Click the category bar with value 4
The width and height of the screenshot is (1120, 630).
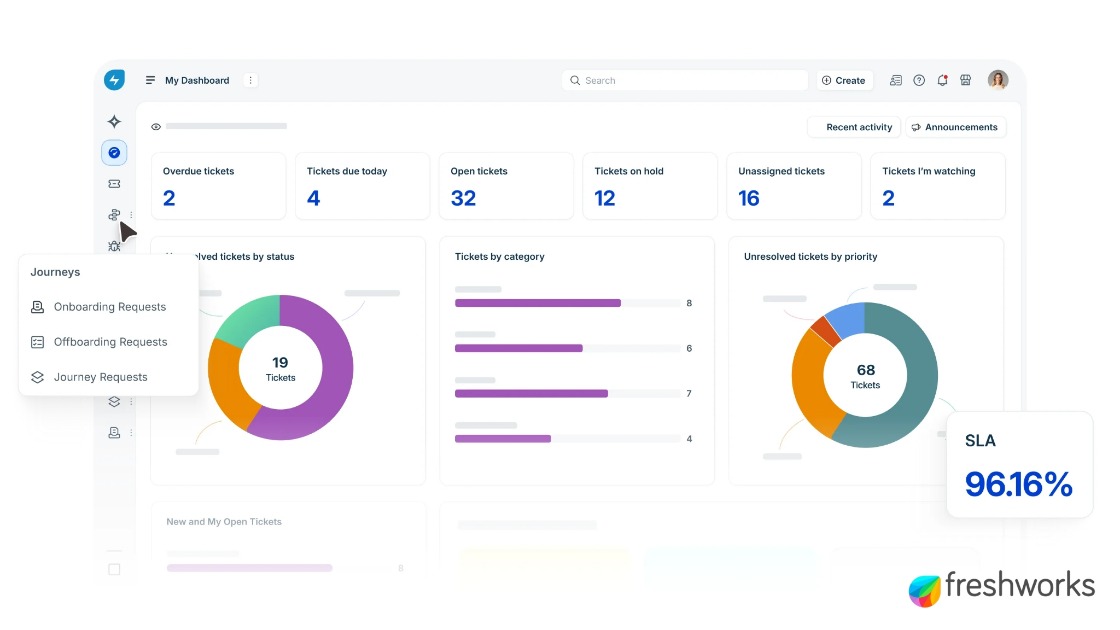click(x=503, y=439)
